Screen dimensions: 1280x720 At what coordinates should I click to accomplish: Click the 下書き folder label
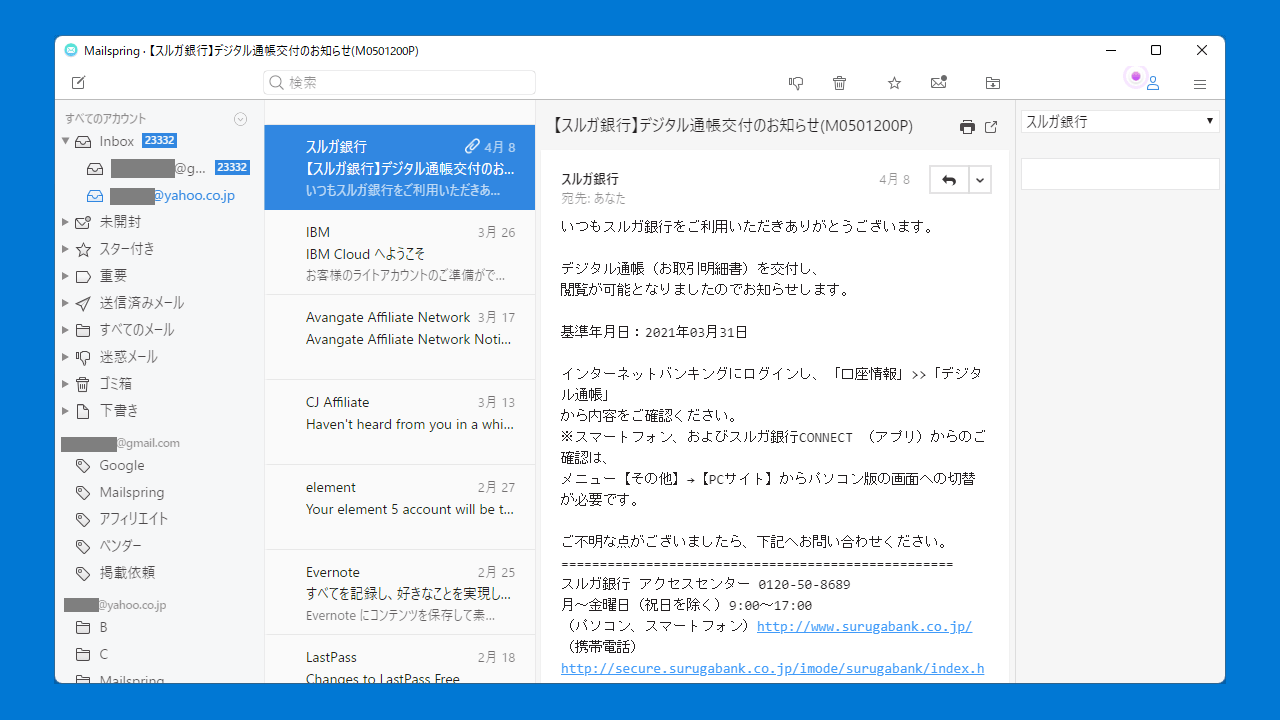click(119, 411)
